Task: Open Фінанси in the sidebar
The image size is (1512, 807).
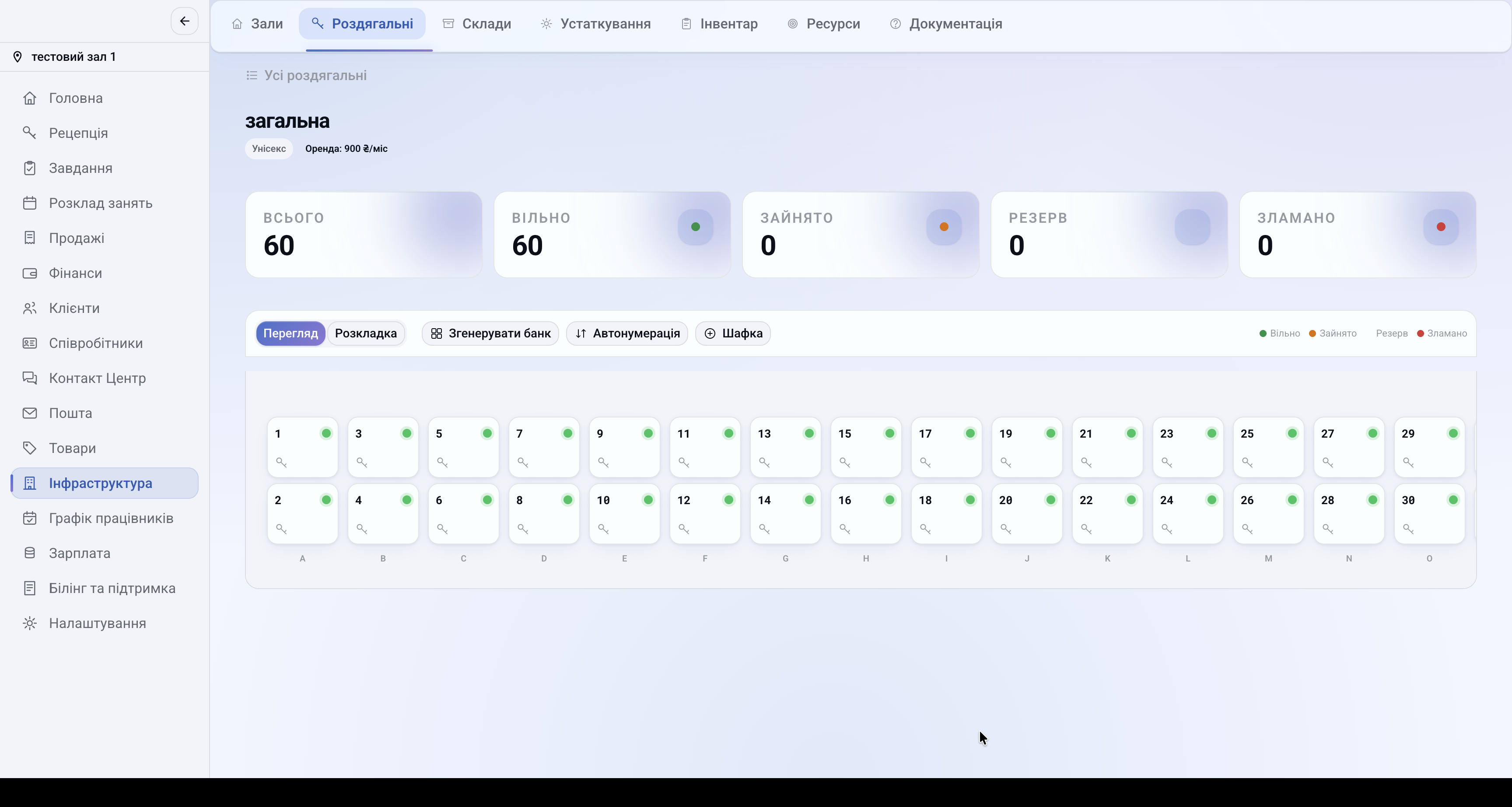Action: (x=105, y=273)
